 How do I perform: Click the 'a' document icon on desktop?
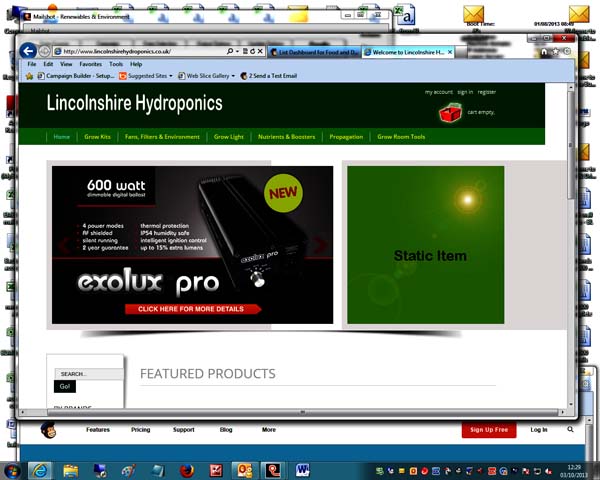[x=408, y=15]
